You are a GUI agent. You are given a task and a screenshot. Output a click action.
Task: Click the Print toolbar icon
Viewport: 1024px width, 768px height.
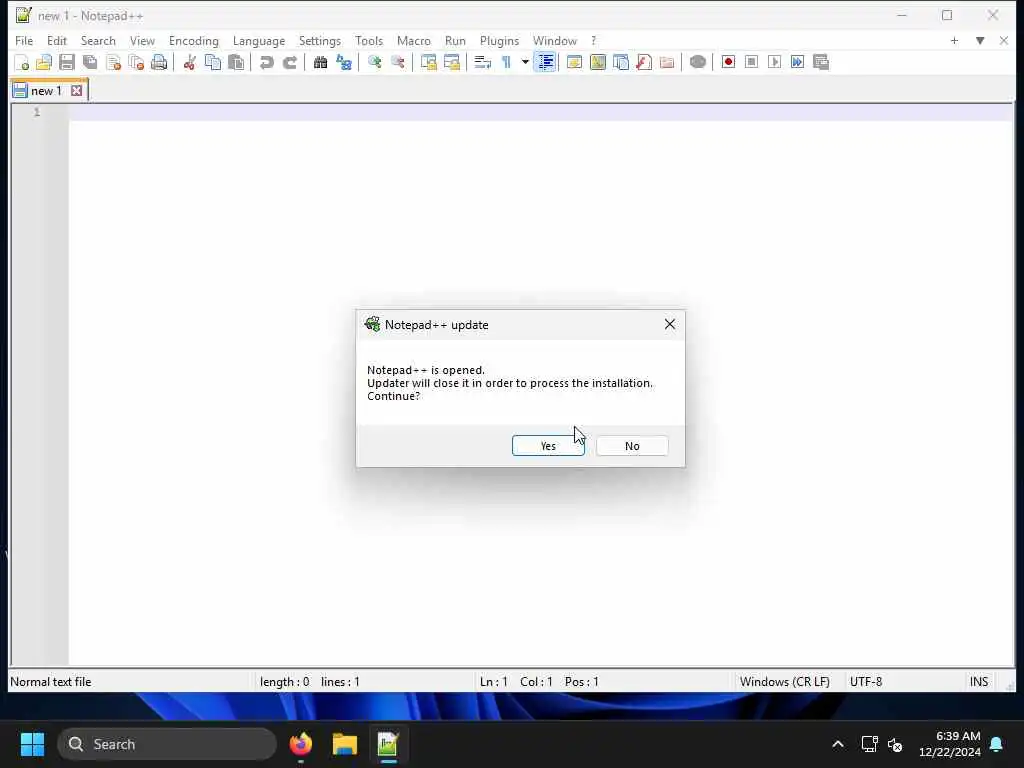click(159, 62)
